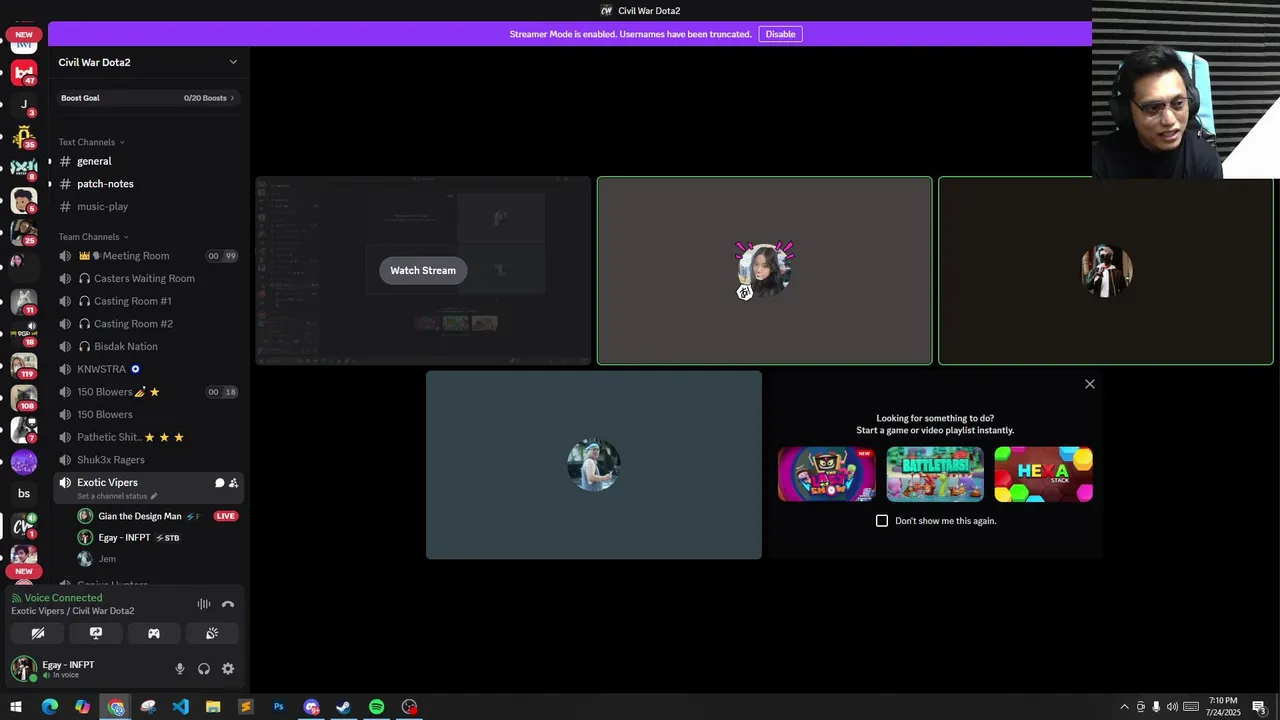Open server with badge 108
This screenshot has height=720, width=1280.
pos(24,398)
